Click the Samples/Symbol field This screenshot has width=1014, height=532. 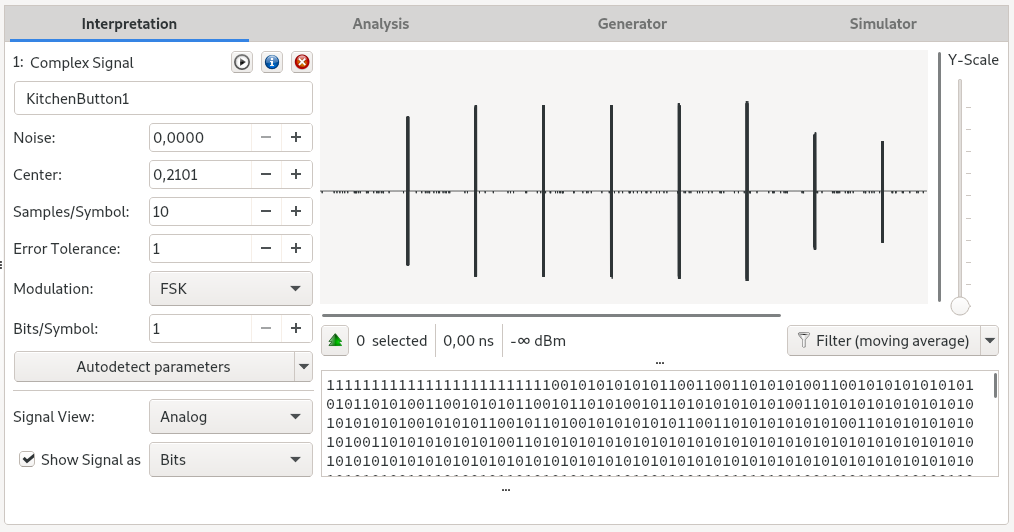point(200,211)
